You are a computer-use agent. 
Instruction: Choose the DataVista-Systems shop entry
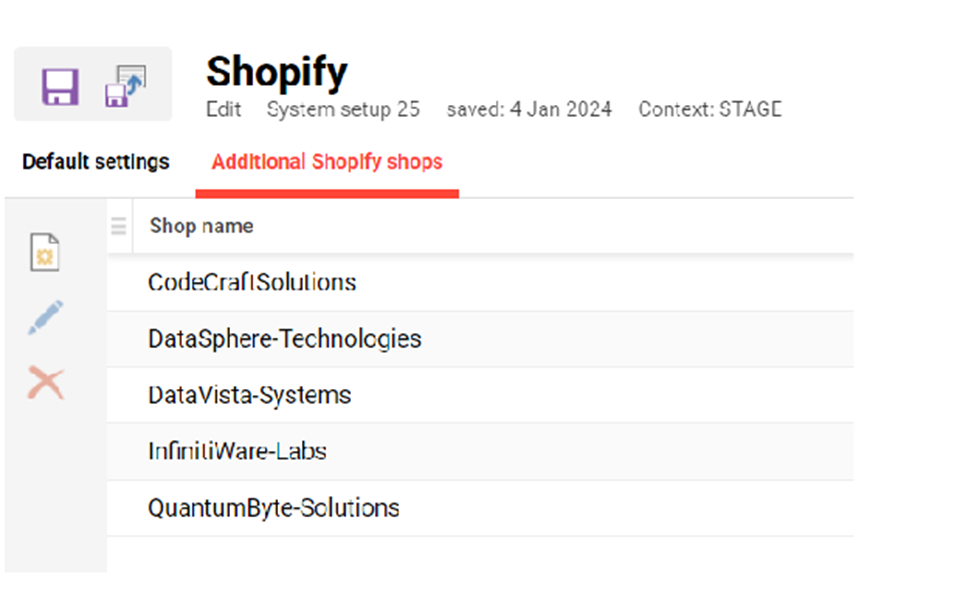tap(250, 396)
